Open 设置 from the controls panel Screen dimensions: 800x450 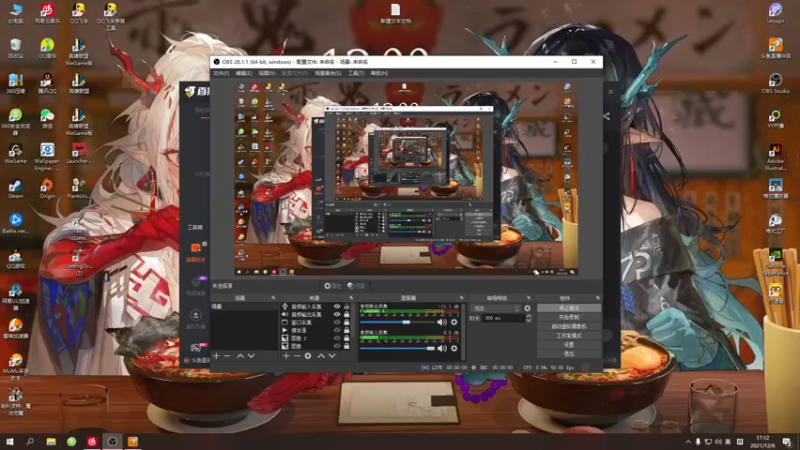tap(568, 345)
